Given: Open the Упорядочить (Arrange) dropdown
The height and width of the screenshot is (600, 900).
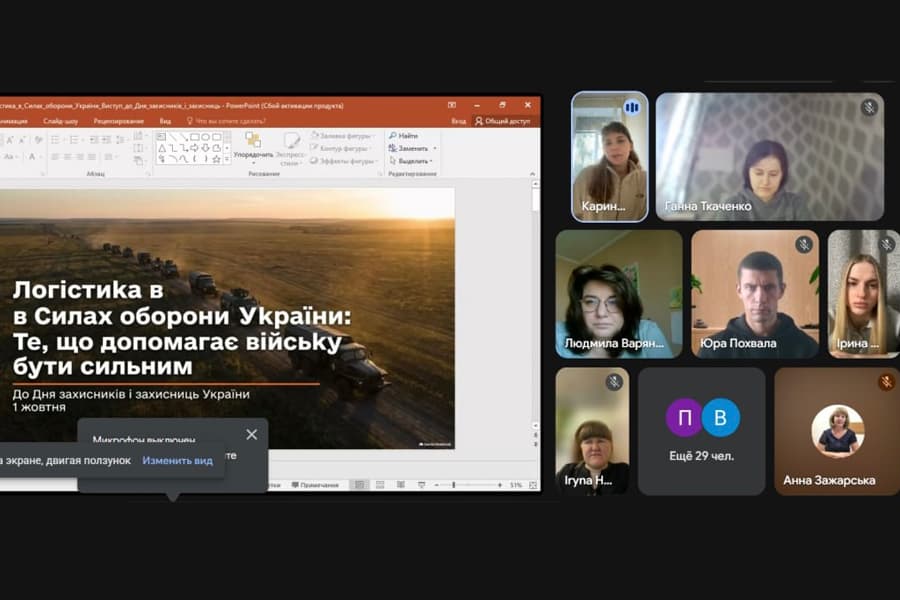Looking at the screenshot, I should [x=253, y=148].
